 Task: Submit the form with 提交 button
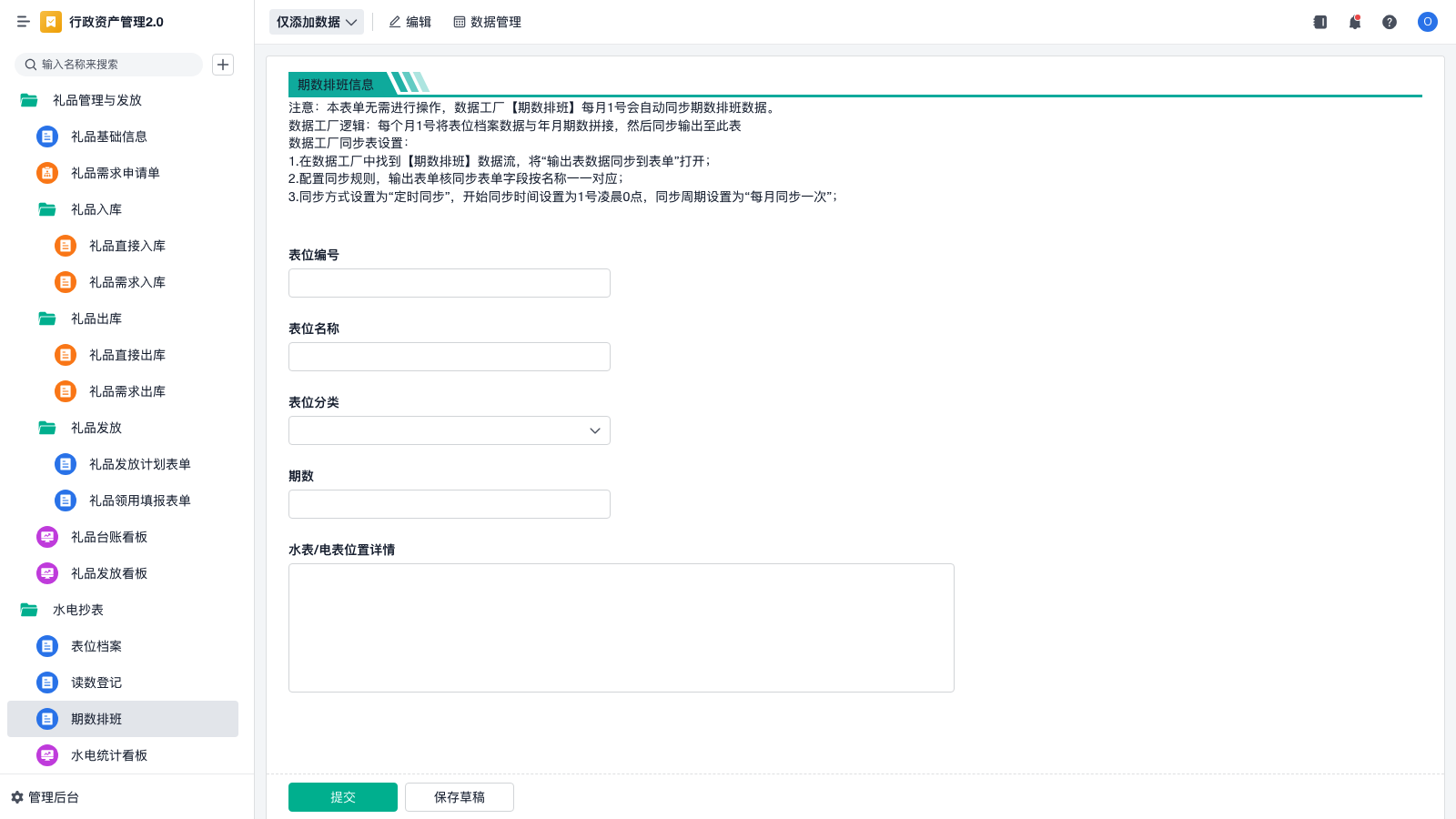coord(342,797)
